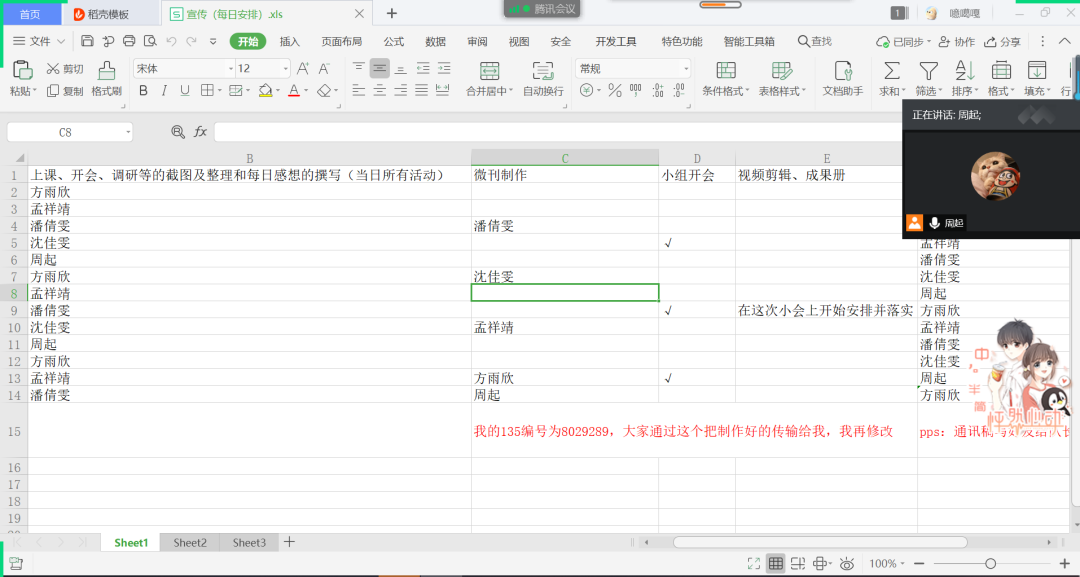The image size is (1080, 577).
Task: Click the Redo arrow icon
Action: pos(191,41)
